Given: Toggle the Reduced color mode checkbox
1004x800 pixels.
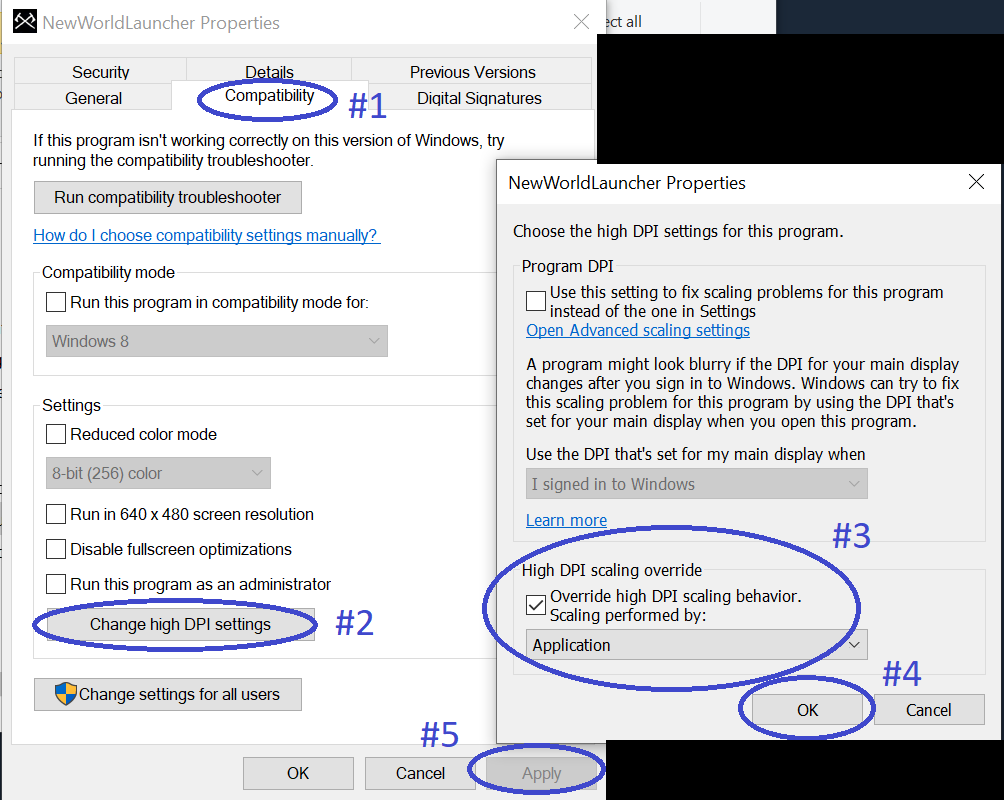Looking at the screenshot, I should tap(56, 434).
